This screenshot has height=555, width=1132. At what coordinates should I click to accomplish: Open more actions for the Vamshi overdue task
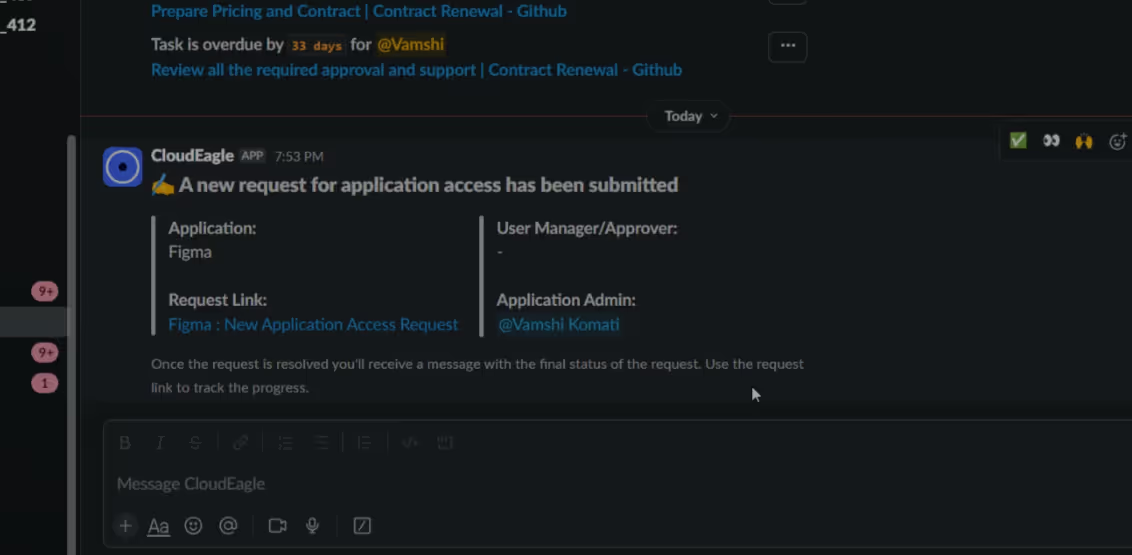point(788,47)
